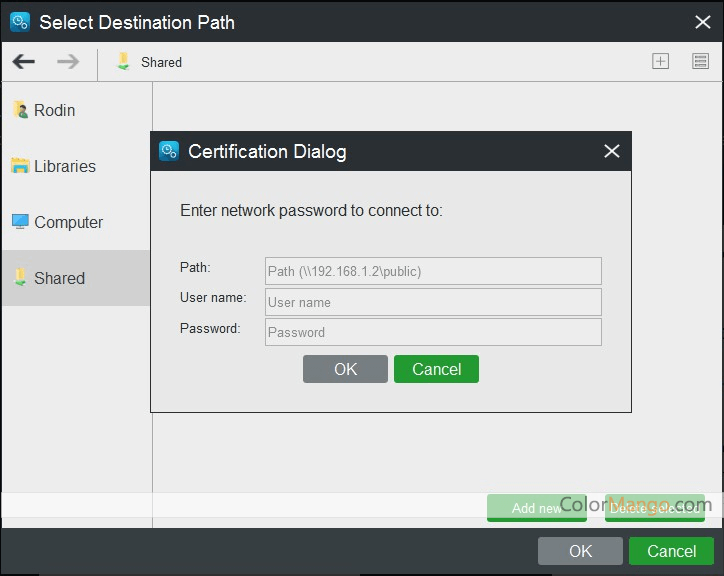Click the Certification Dialog title icon
Screen dimensions: 724x576
(169, 151)
